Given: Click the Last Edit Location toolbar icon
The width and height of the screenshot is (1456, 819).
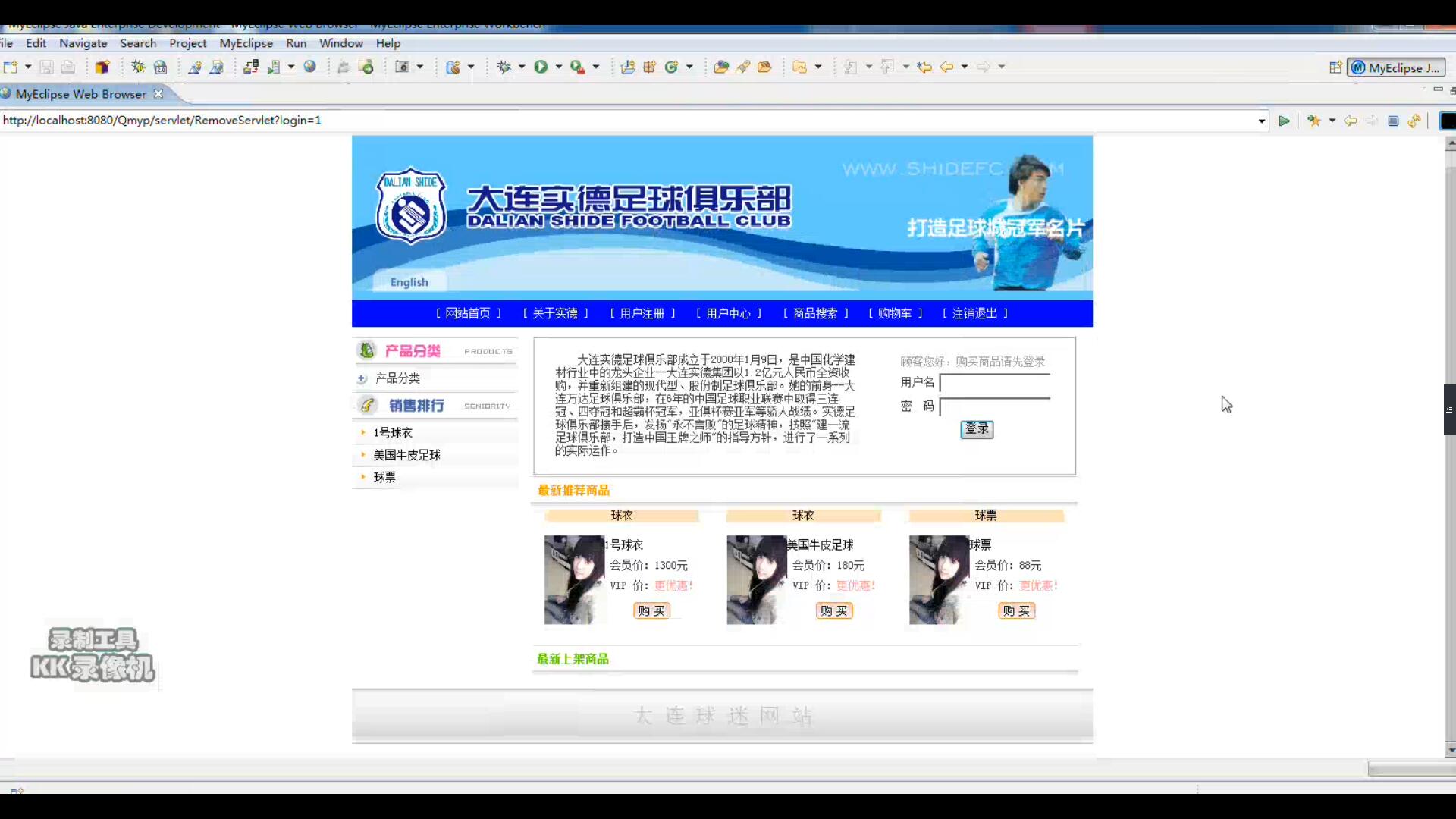Looking at the screenshot, I should [924, 67].
